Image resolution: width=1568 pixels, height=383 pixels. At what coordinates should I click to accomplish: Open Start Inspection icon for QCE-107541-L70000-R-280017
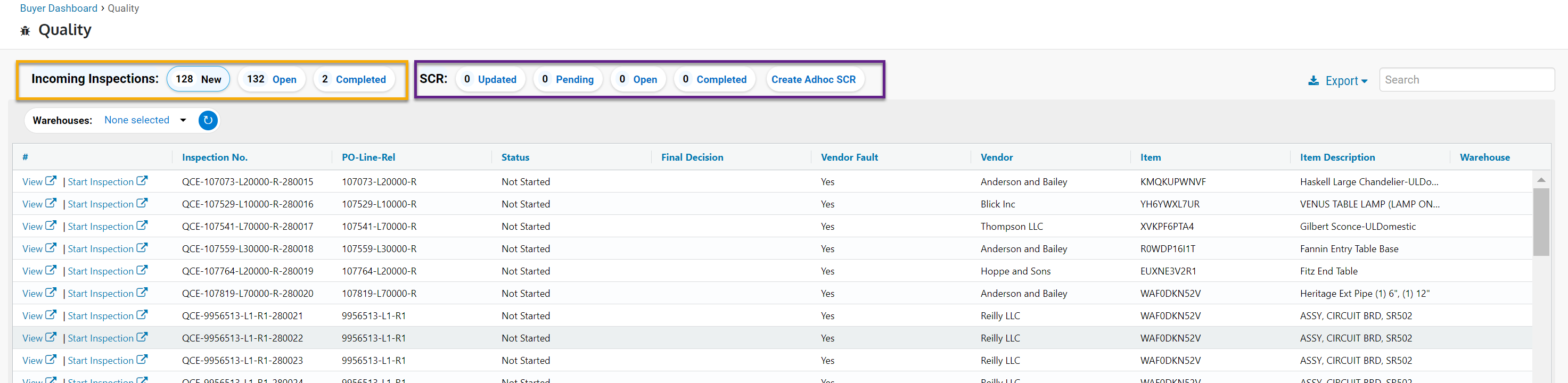pyautogui.click(x=142, y=226)
